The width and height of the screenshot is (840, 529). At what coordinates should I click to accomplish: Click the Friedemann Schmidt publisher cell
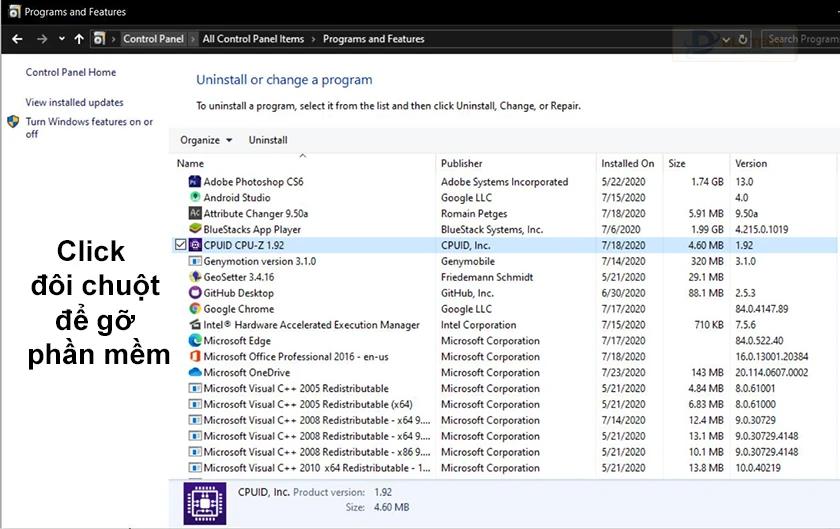(487, 277)
